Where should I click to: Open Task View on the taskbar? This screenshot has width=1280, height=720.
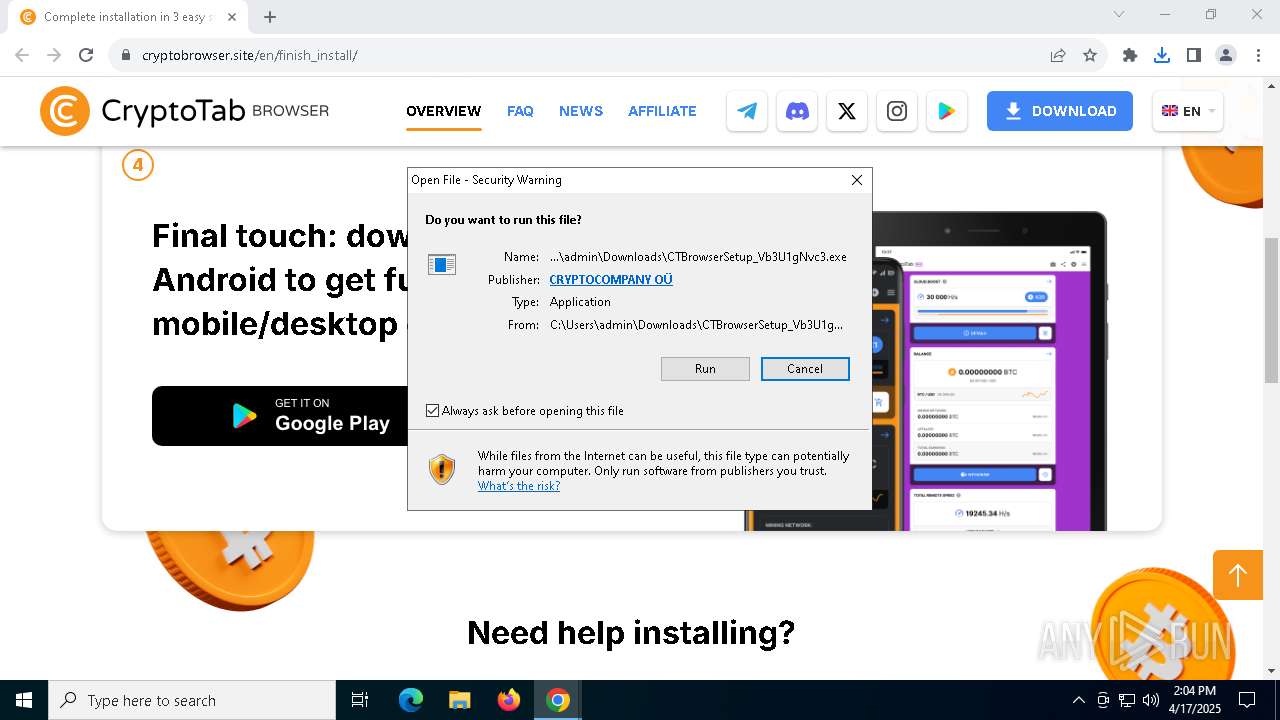click(x=360, y=700)
